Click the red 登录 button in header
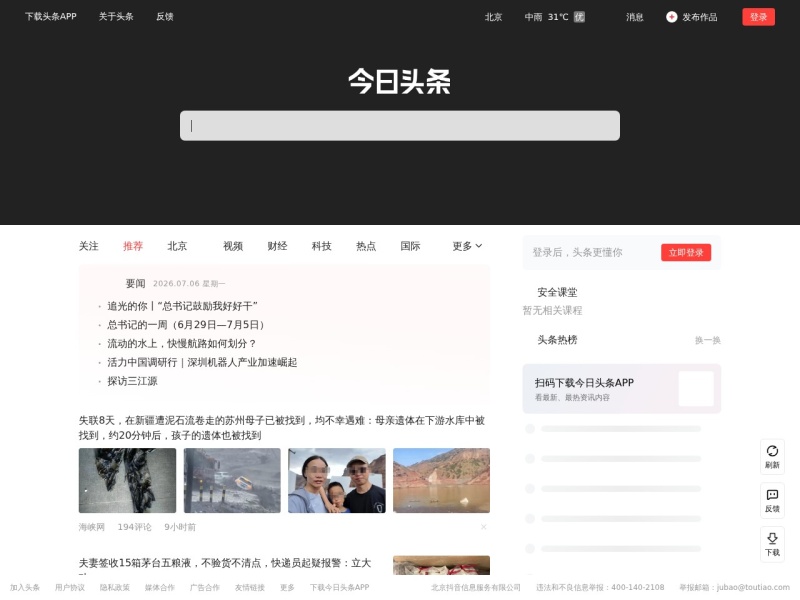The width and height of the screenshot is (800, 600). pyautogui.click(x=758, y=17)
